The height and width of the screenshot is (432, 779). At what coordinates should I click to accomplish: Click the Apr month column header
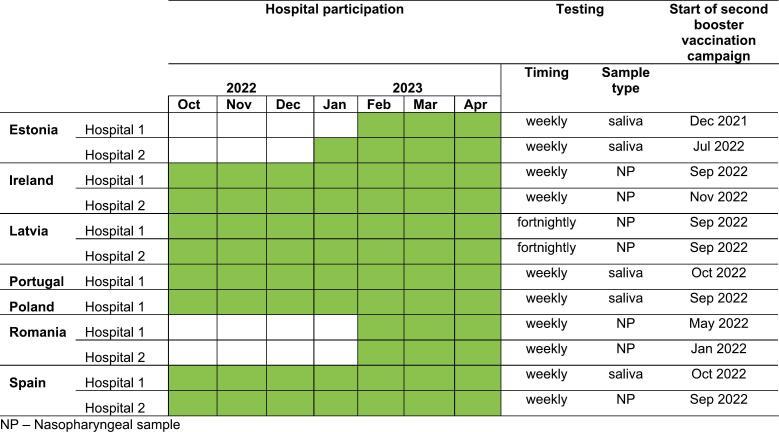click(x=476, y=104)
